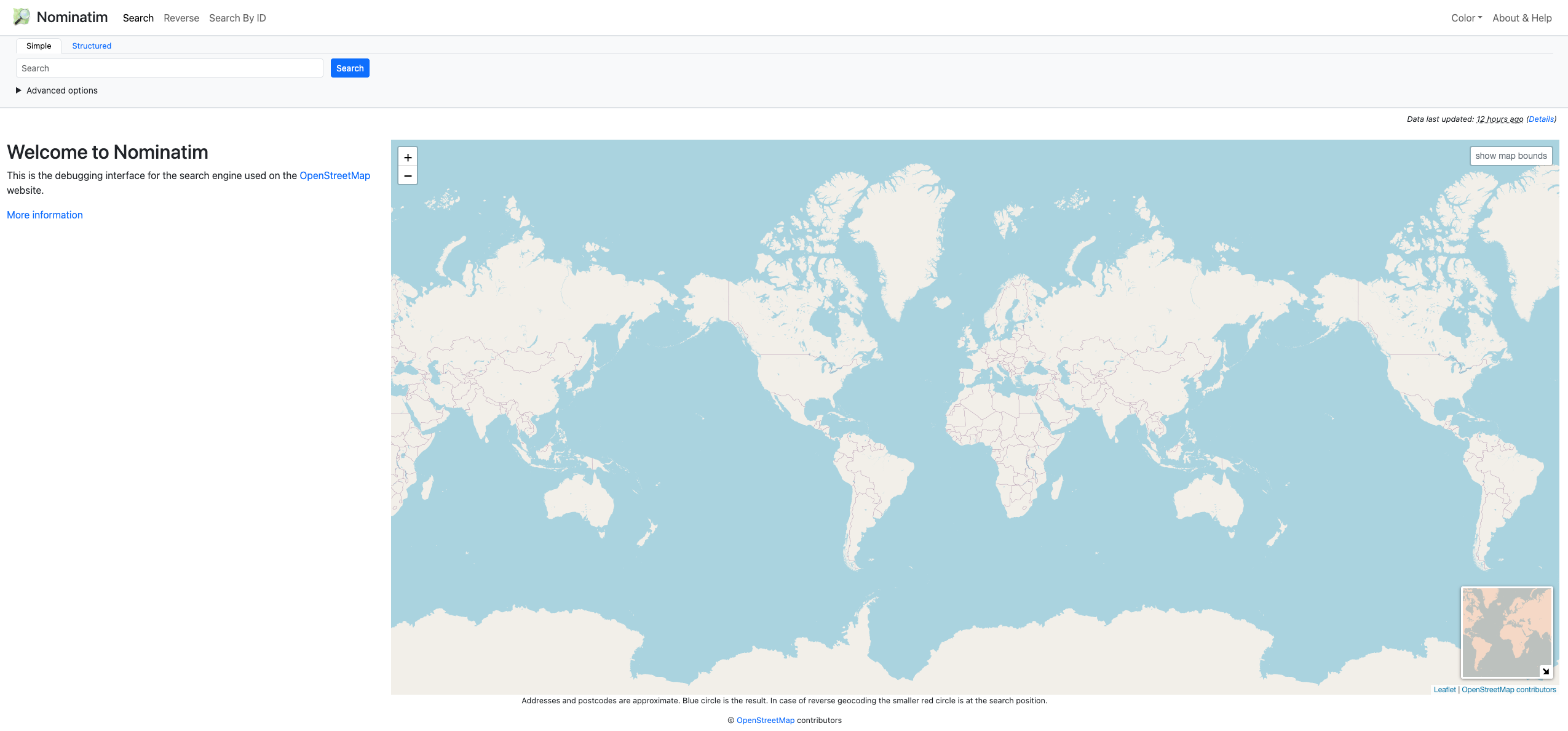
Task: Switch to the Structured search tab
Action: pyautogui.click(x=92, y=46)
